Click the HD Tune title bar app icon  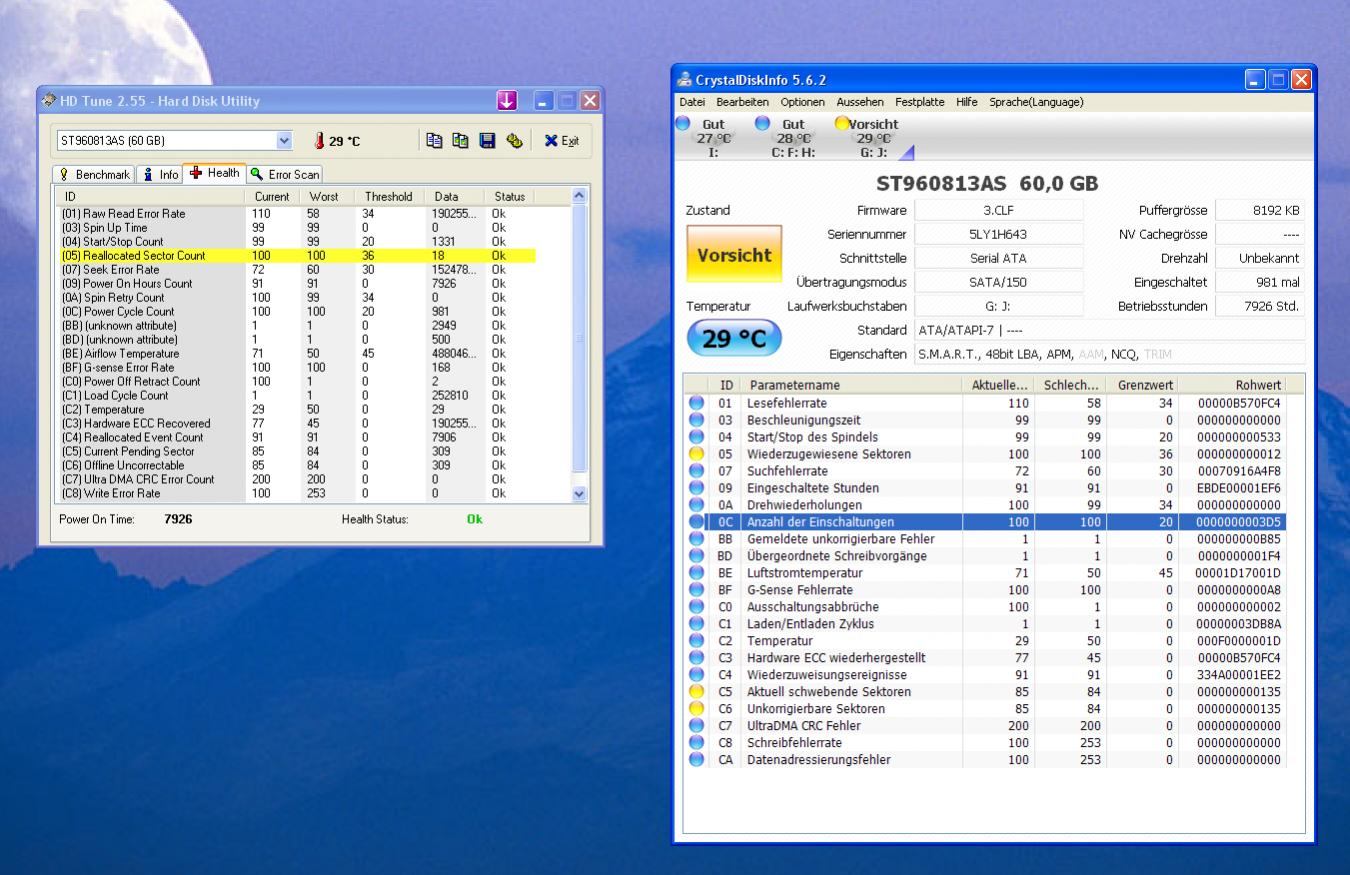click(x=50, y=101)
